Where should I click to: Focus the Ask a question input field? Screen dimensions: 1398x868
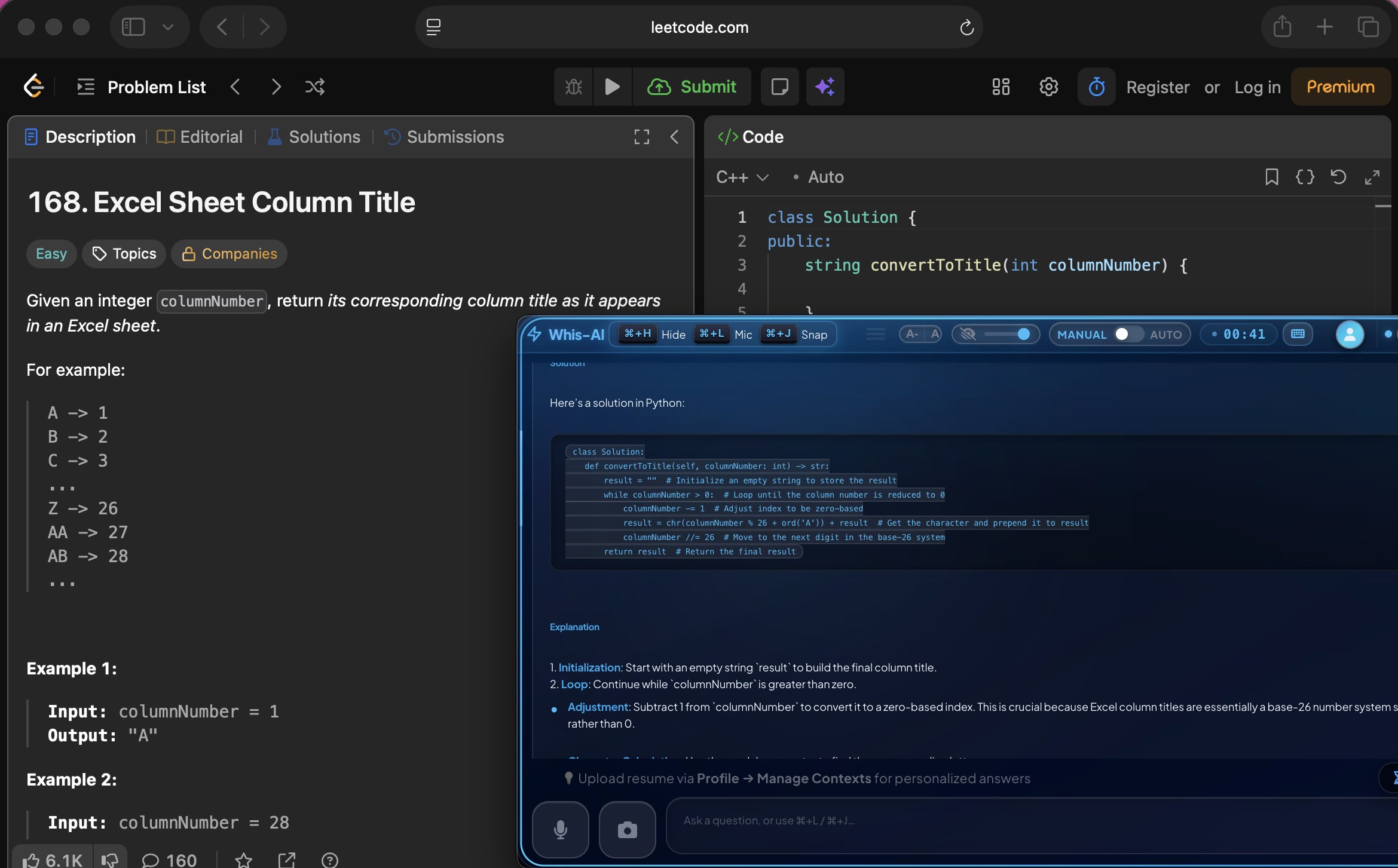pyautogui.click(x=1032, y=824)
